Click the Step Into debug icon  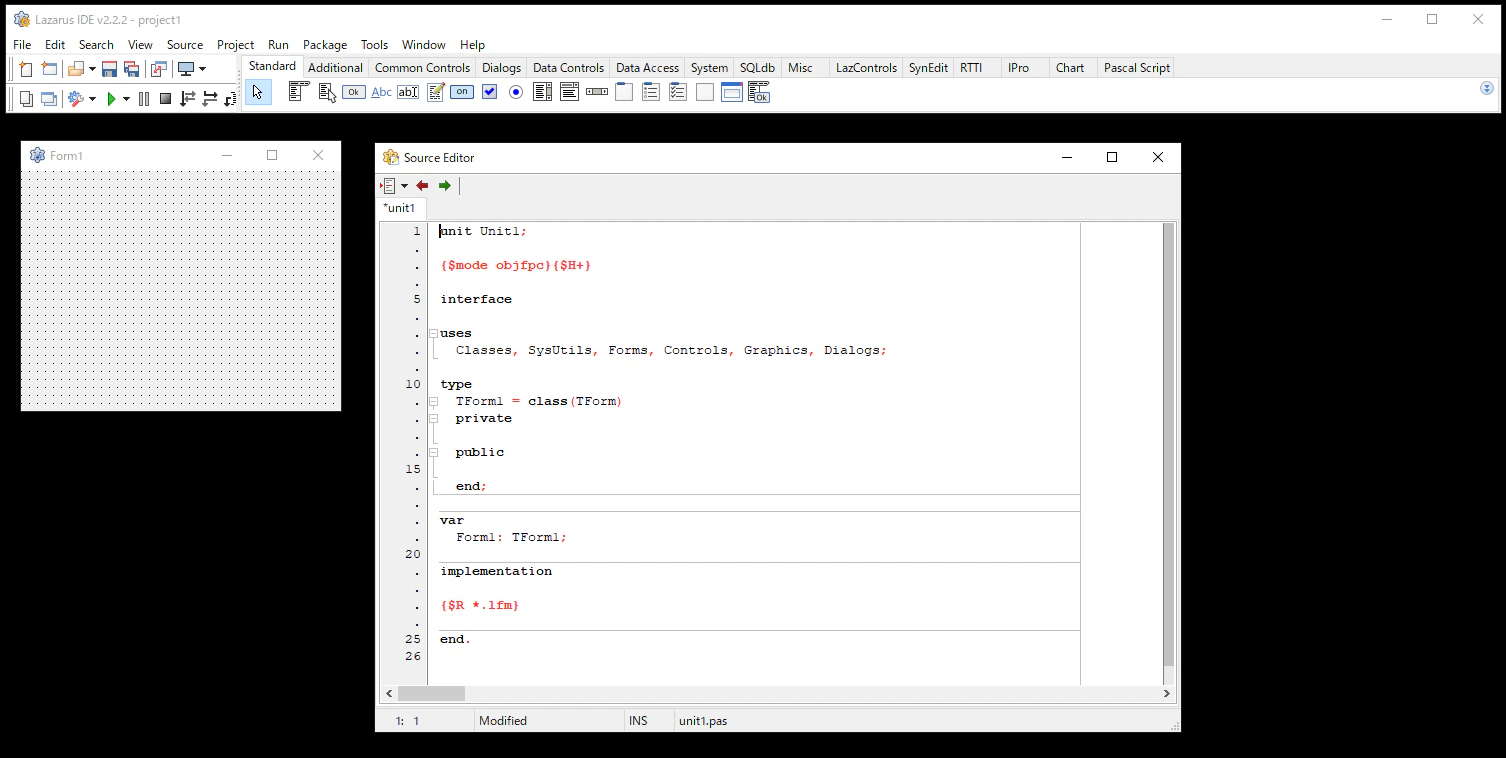click(x=187, y=98)
